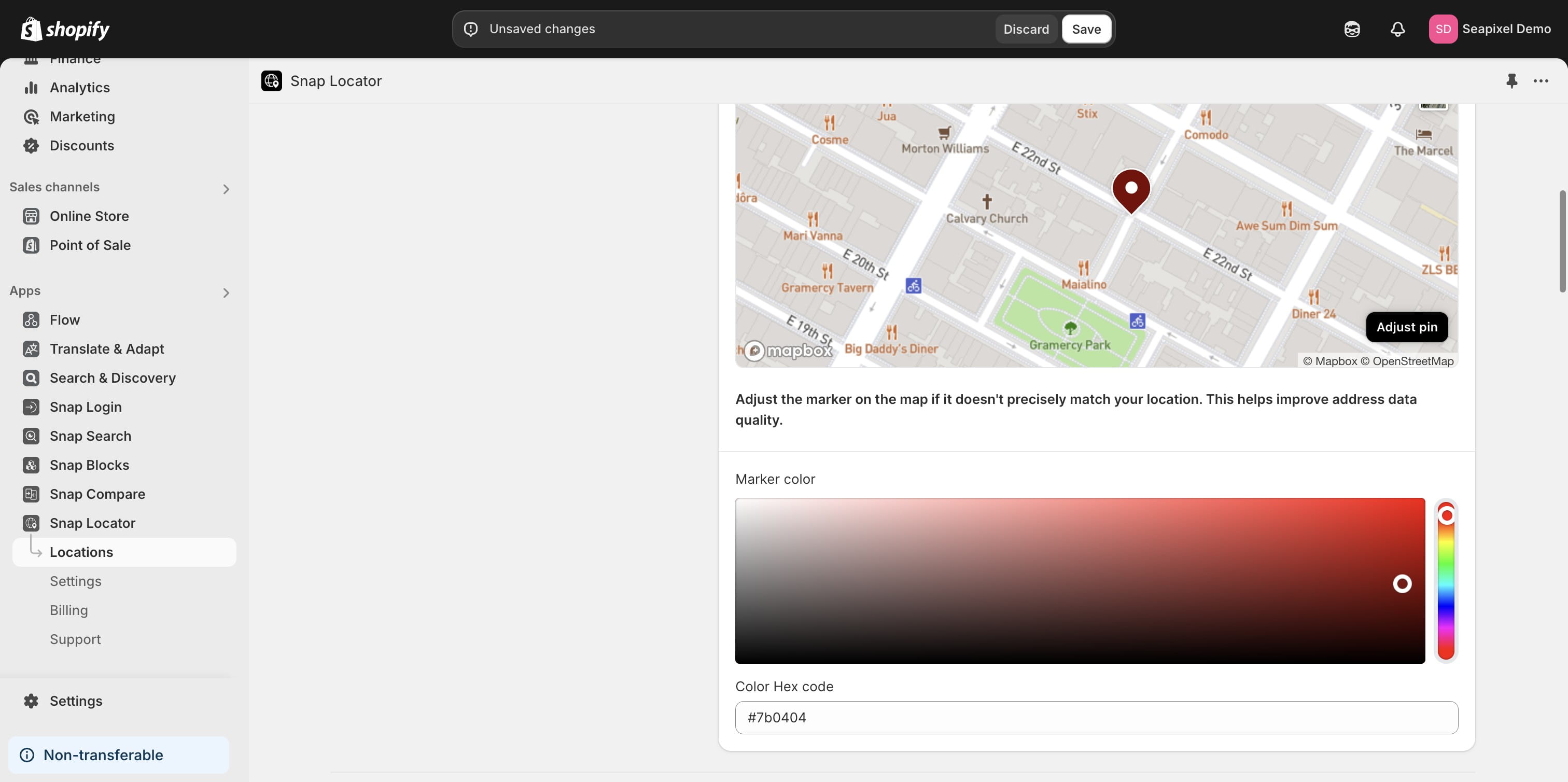Go to Snap Locator Settings subpage

tap(76, 581)
